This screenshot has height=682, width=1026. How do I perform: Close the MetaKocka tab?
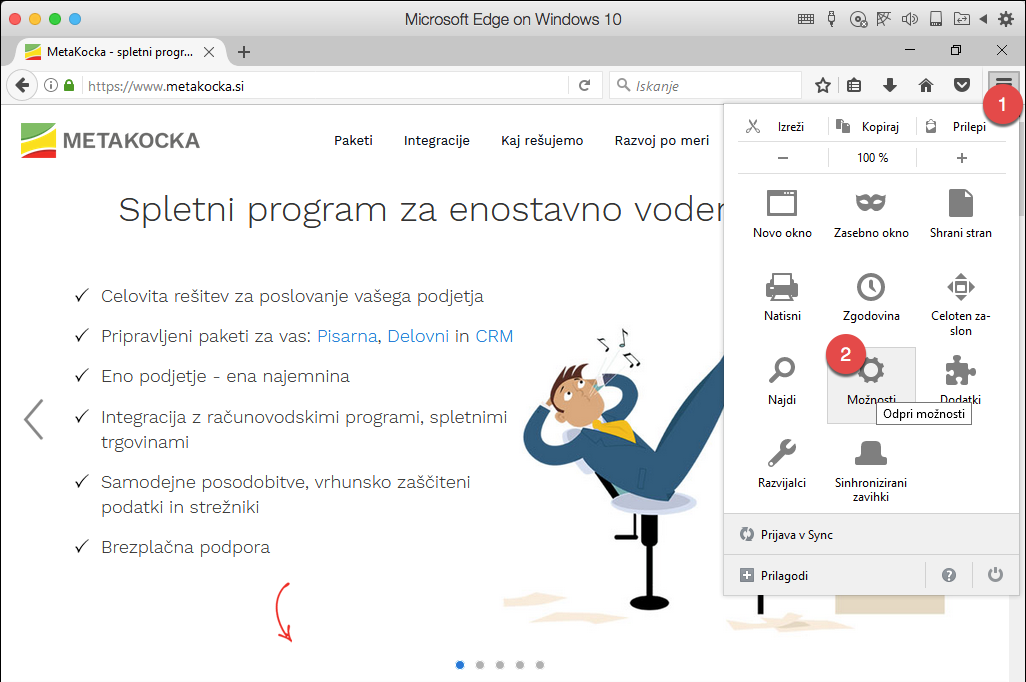click(x=209, y=52)
